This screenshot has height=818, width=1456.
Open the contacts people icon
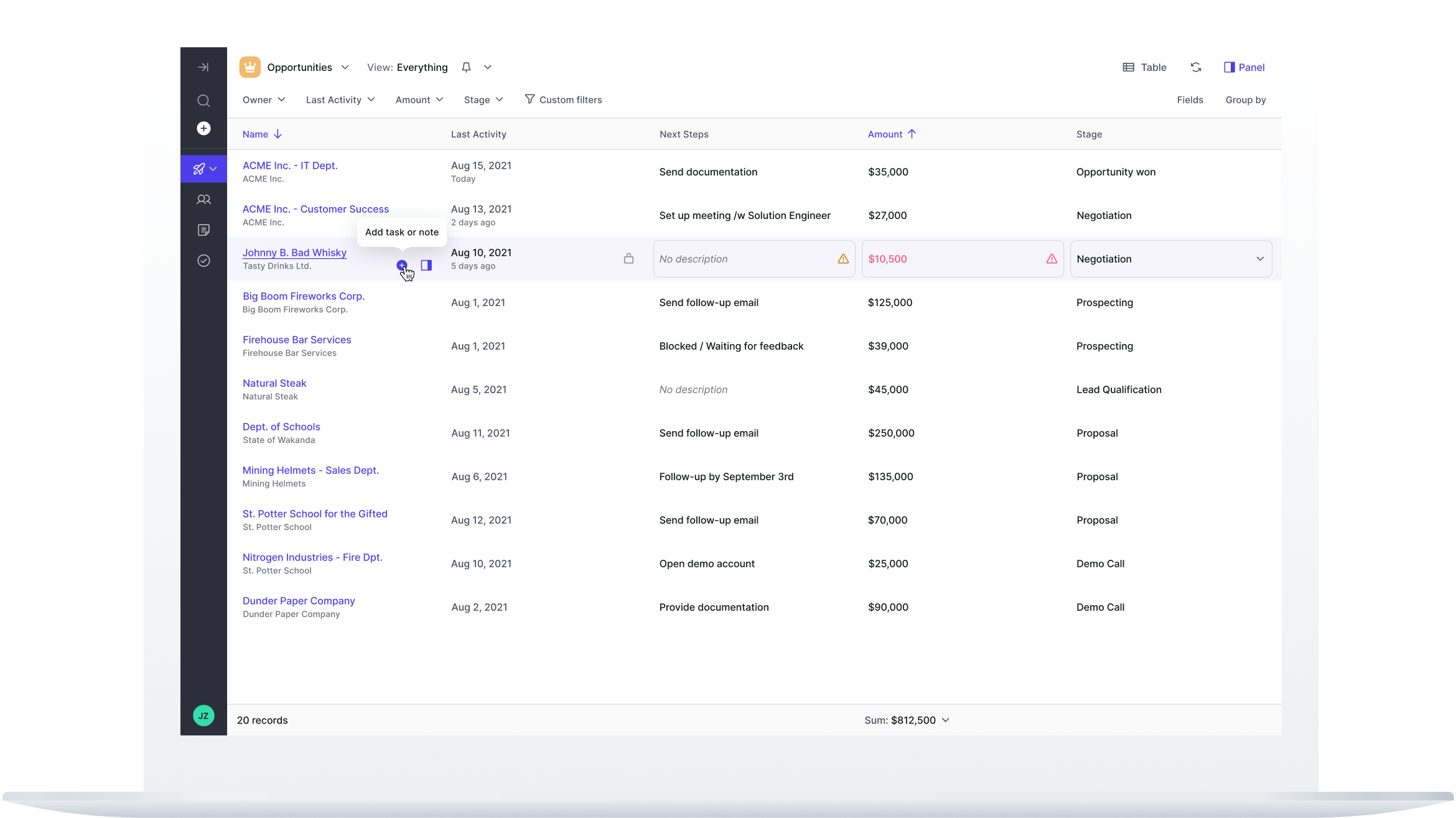click(x=203, y=200)
